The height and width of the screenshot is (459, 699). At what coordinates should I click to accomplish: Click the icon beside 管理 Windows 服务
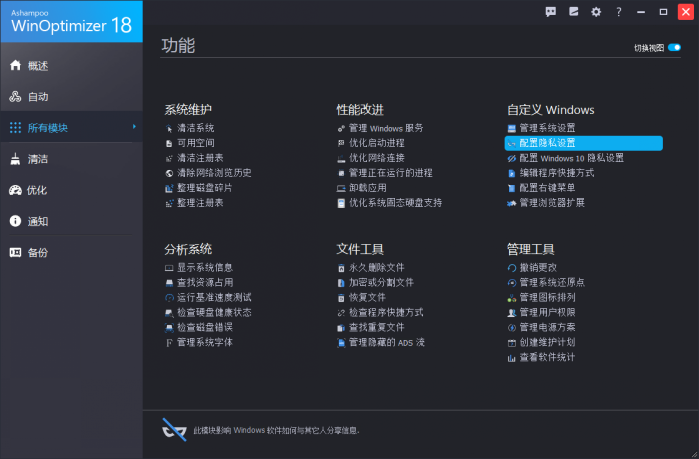(x=341, y=129)
